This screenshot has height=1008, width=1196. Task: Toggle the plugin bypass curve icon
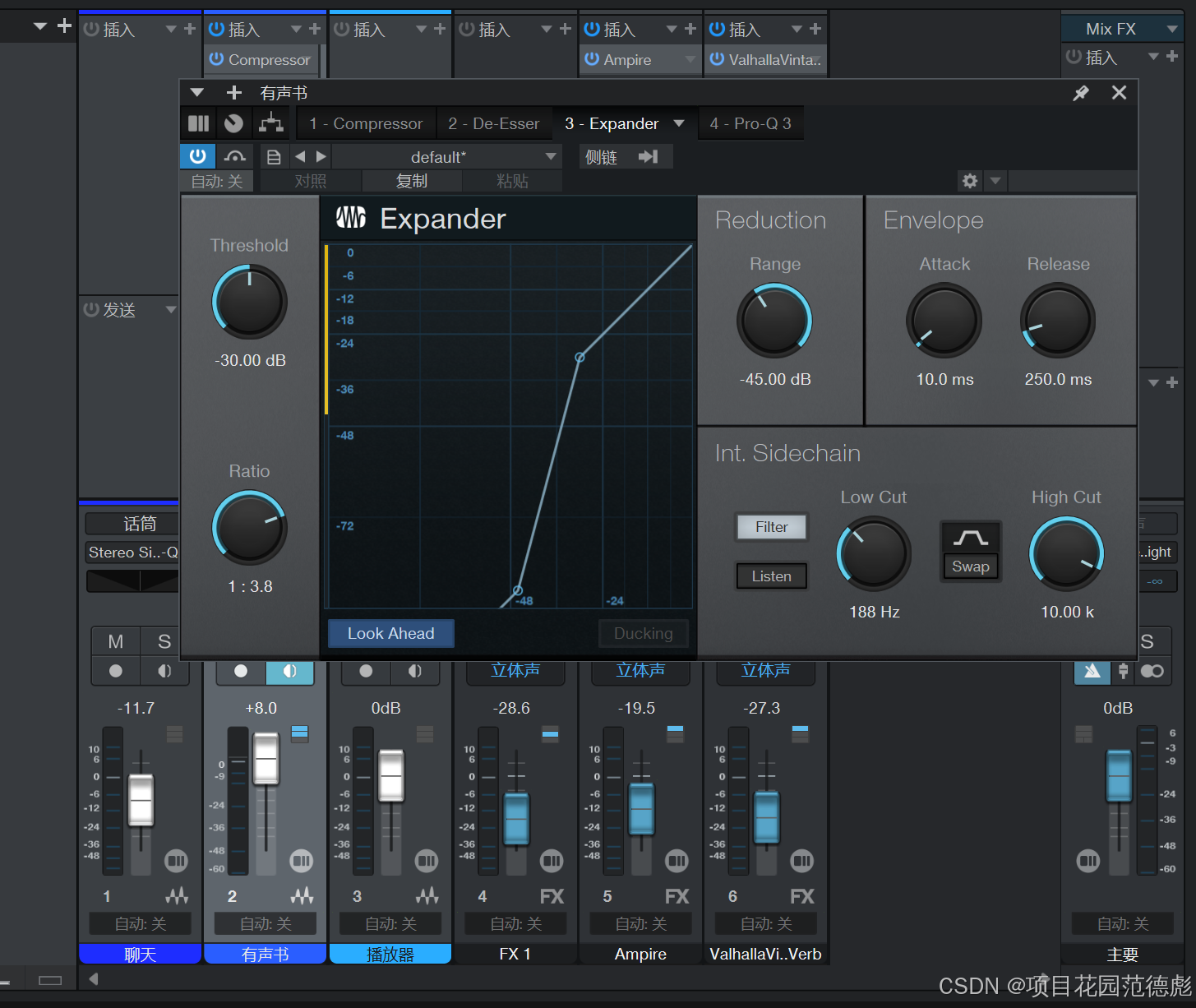click(235, 156)
